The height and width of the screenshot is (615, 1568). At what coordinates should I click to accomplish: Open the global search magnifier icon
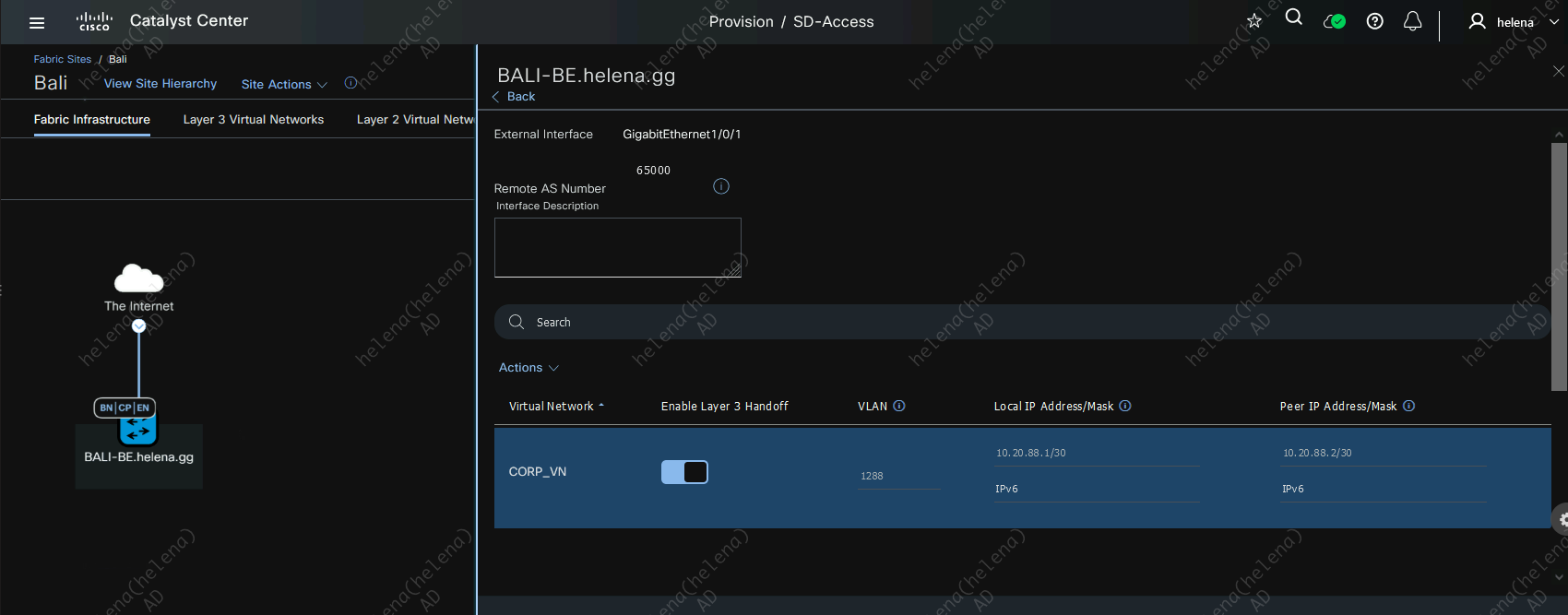pyautogui.click(x=1293, y=18)
